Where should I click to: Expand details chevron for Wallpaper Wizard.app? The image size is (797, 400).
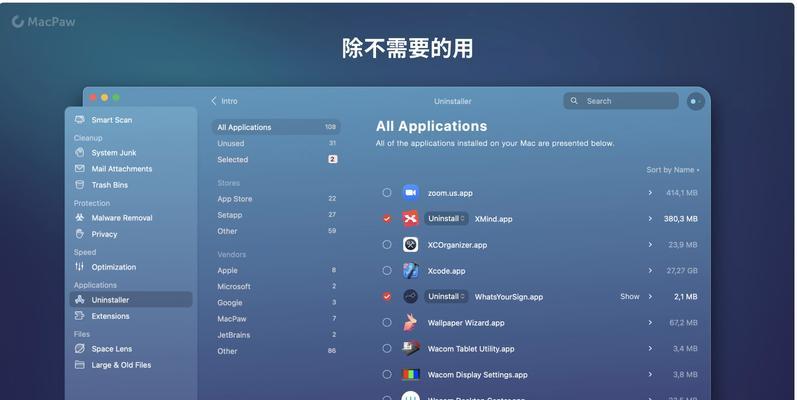point(650,322)
